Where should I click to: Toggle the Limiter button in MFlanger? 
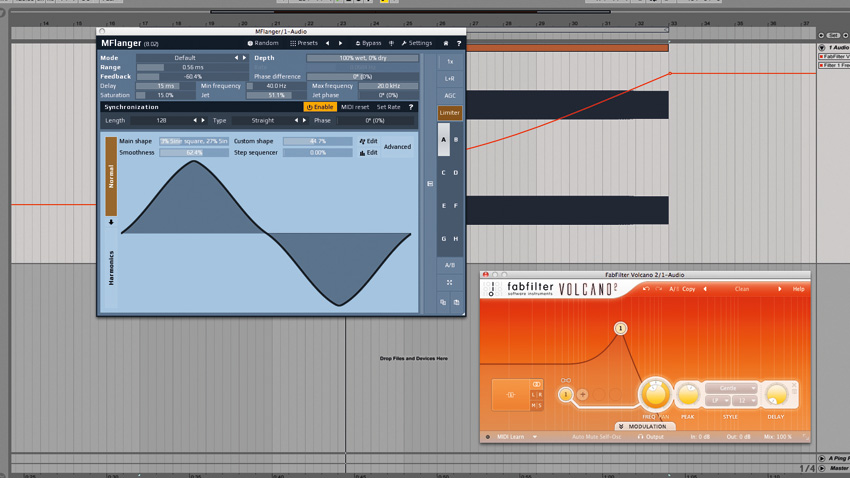449,113
